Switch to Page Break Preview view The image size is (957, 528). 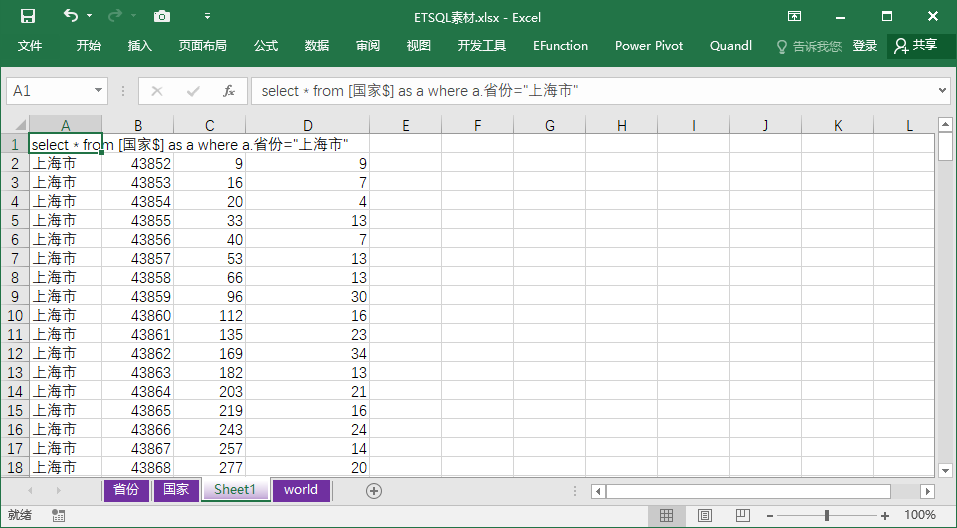pos(744,515)
